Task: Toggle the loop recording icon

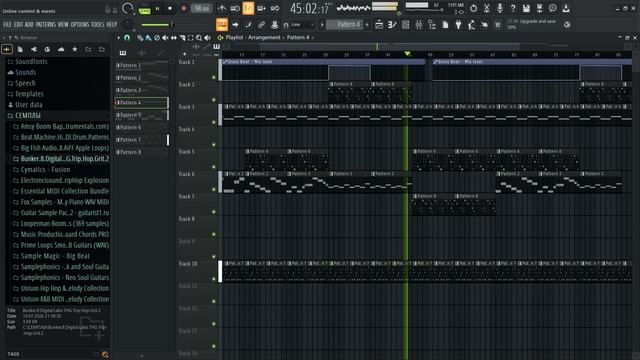Action: [x=275, y=8]
